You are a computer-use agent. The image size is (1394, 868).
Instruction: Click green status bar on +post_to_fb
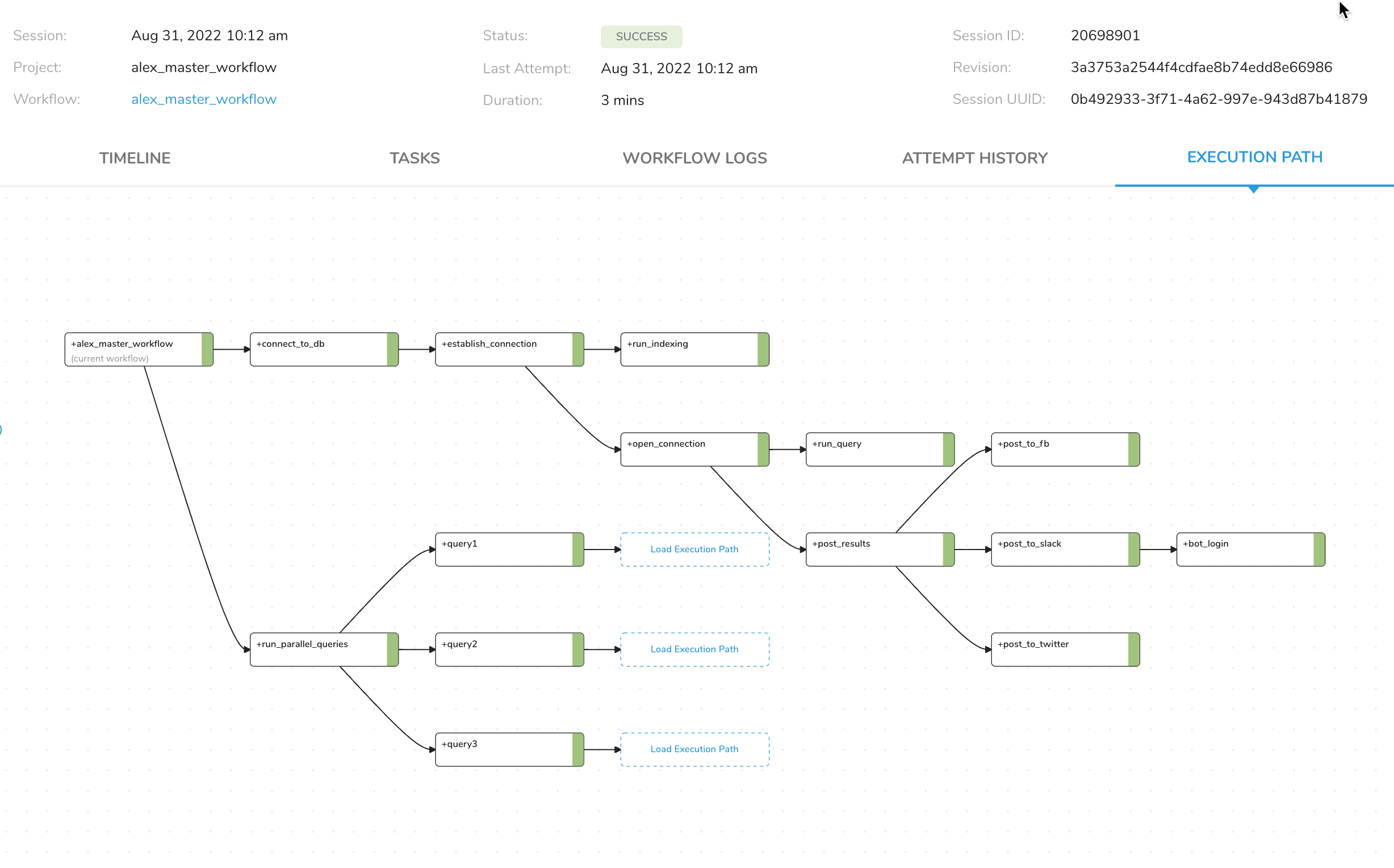(1133, 450)
